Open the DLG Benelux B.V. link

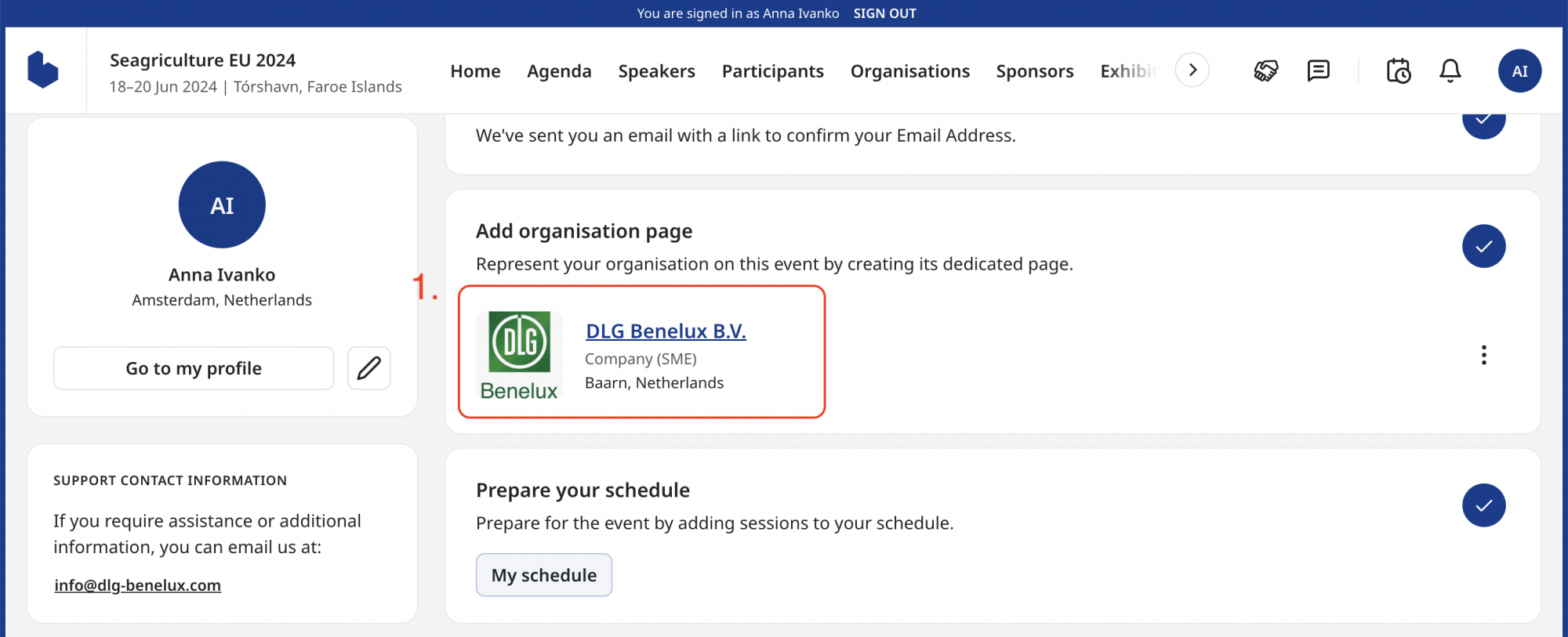coord(666,331)
